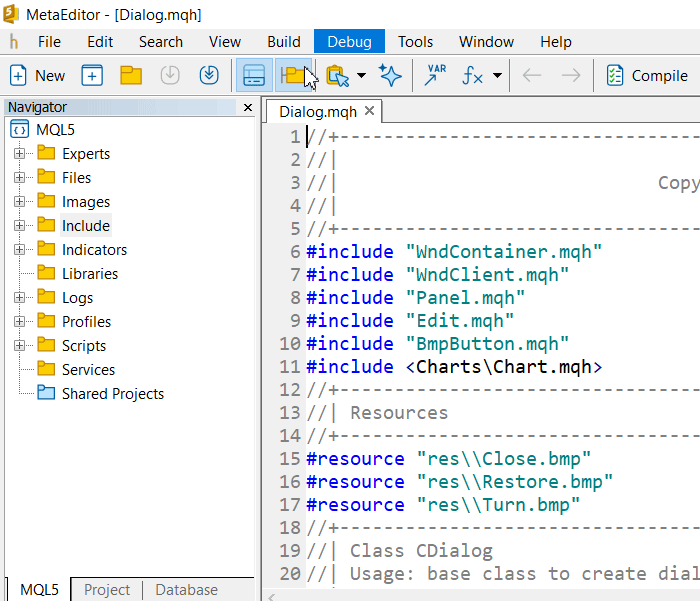Select the MQL5 root node
Viewport: 700px width, 601px height.
coord(55,130)
